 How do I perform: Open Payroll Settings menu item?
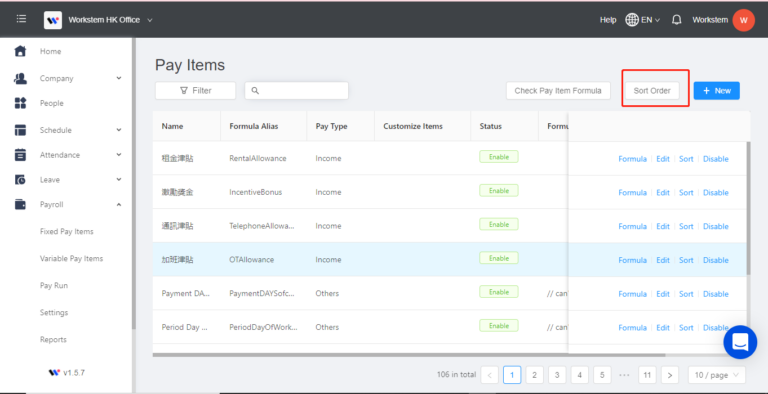point(54,312)
